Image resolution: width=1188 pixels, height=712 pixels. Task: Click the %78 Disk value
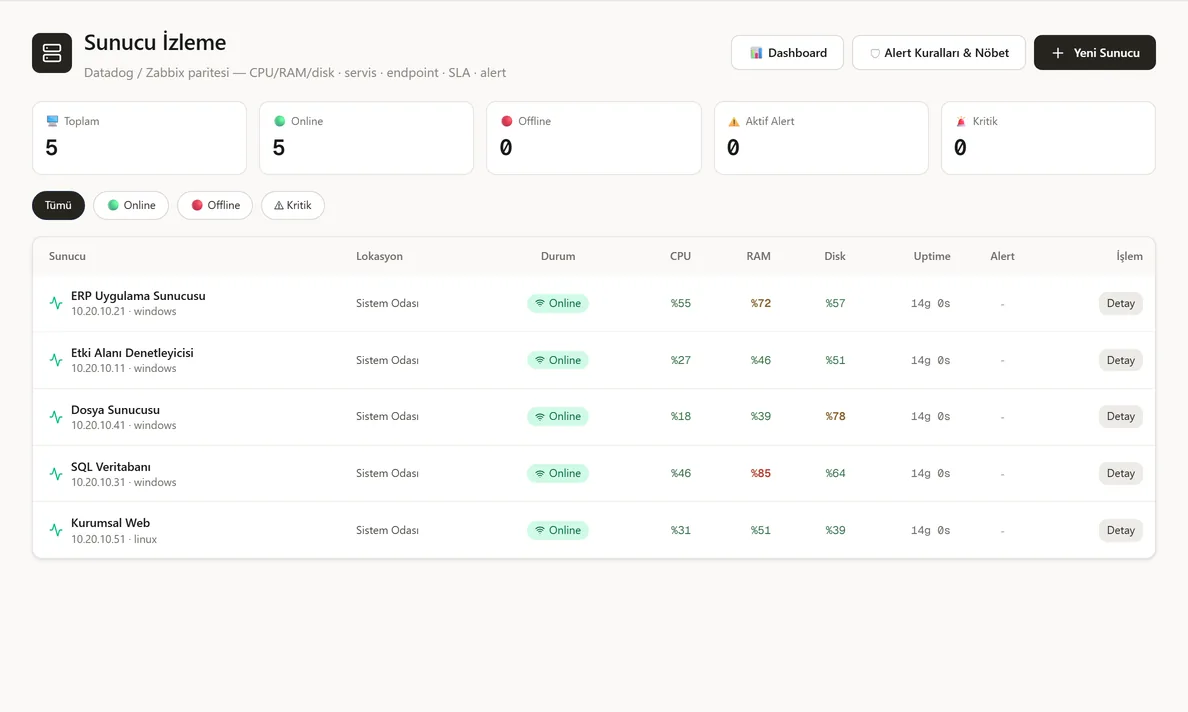click(835, 416)
